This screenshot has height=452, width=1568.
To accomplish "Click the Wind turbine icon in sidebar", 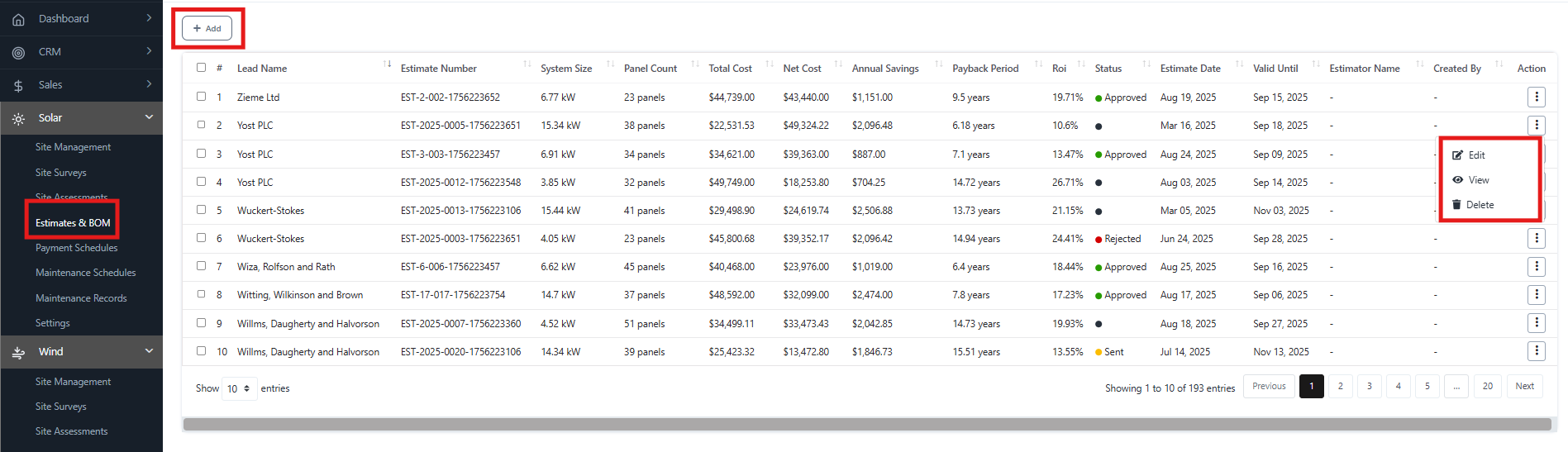I will (18, 353).
